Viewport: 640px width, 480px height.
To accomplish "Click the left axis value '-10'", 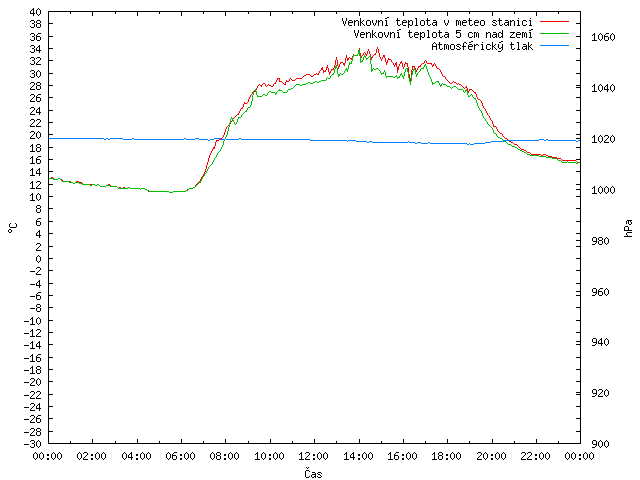I will (x=33, y=321).
